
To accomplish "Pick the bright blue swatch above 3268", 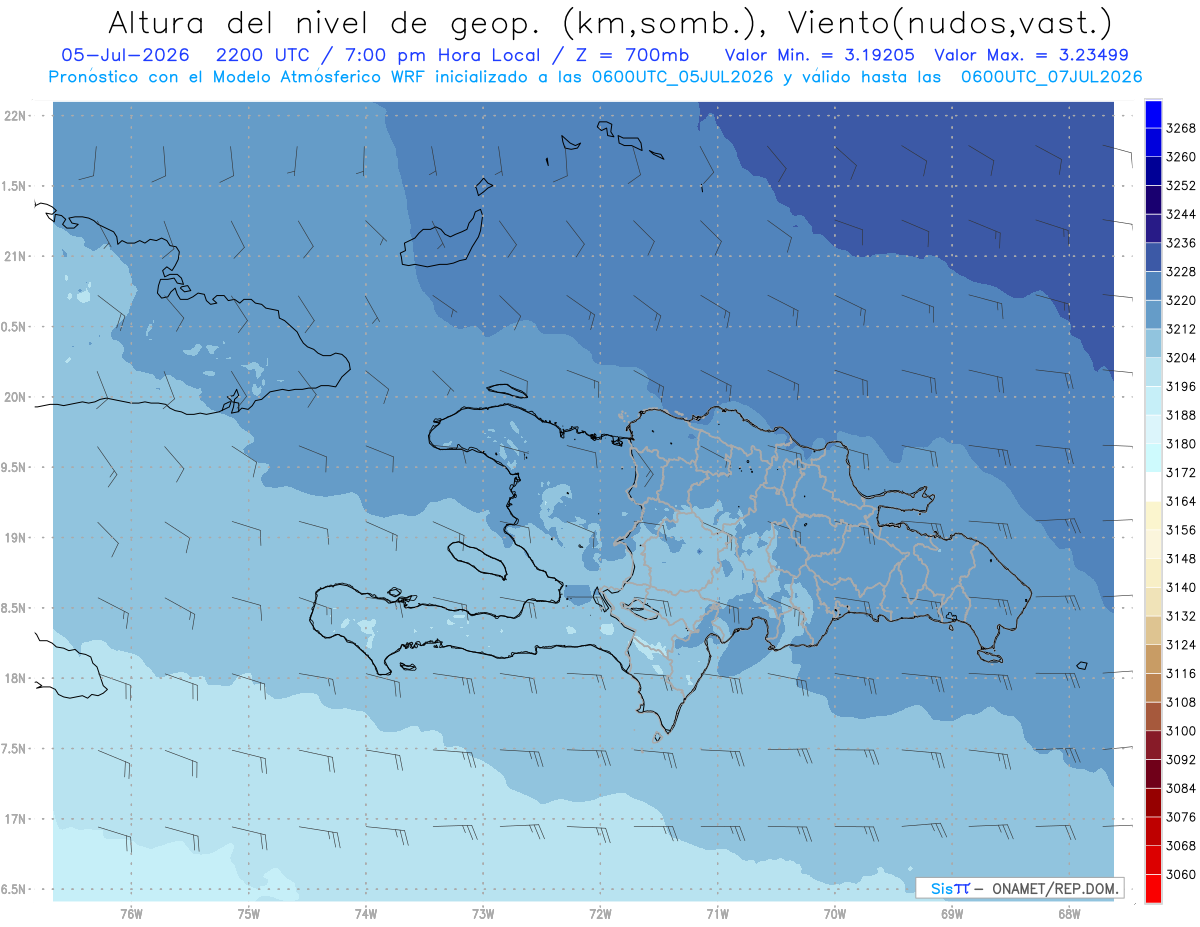I will coord(1153,114).
